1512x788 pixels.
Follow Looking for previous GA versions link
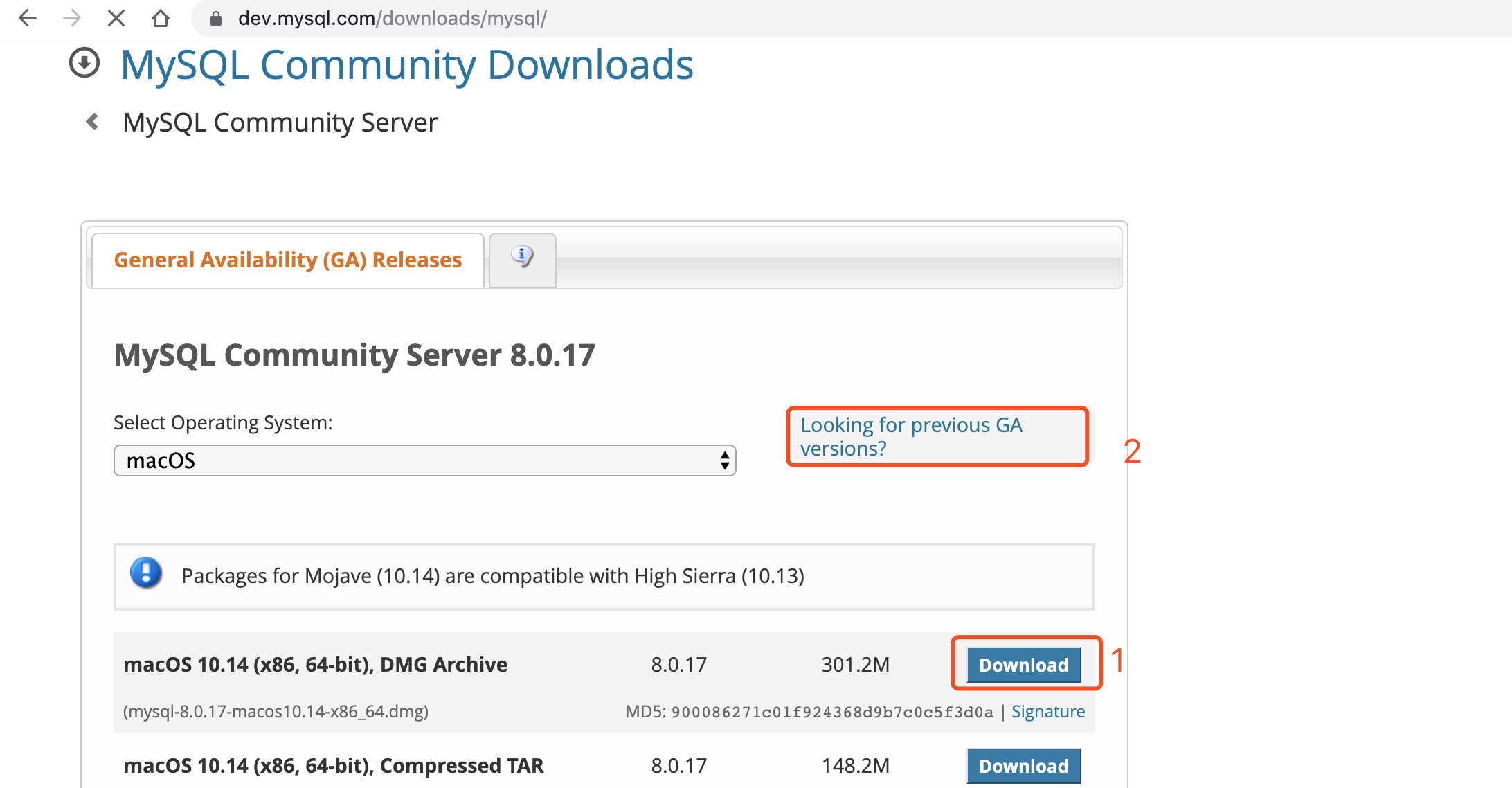click(x=912, y=437)
